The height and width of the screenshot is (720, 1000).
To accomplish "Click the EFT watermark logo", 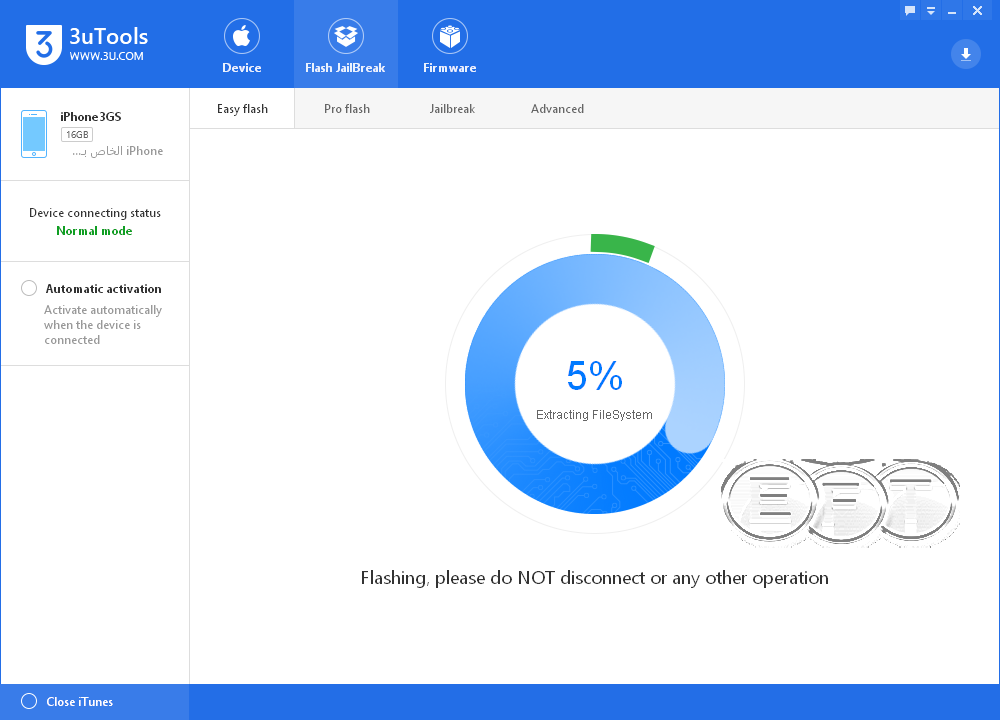I will coord(841,503).
